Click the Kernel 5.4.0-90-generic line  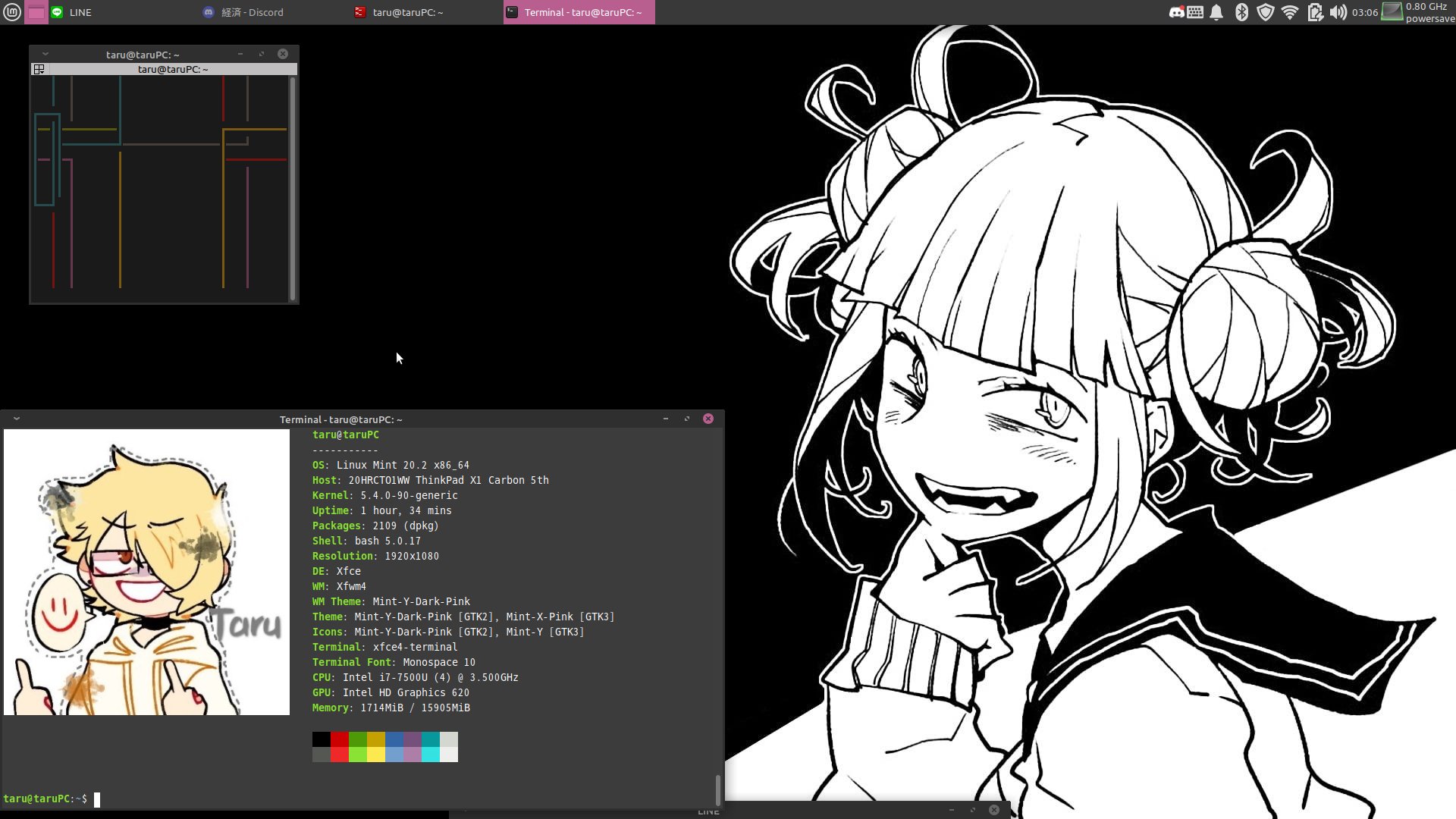(x=385, y=495)
